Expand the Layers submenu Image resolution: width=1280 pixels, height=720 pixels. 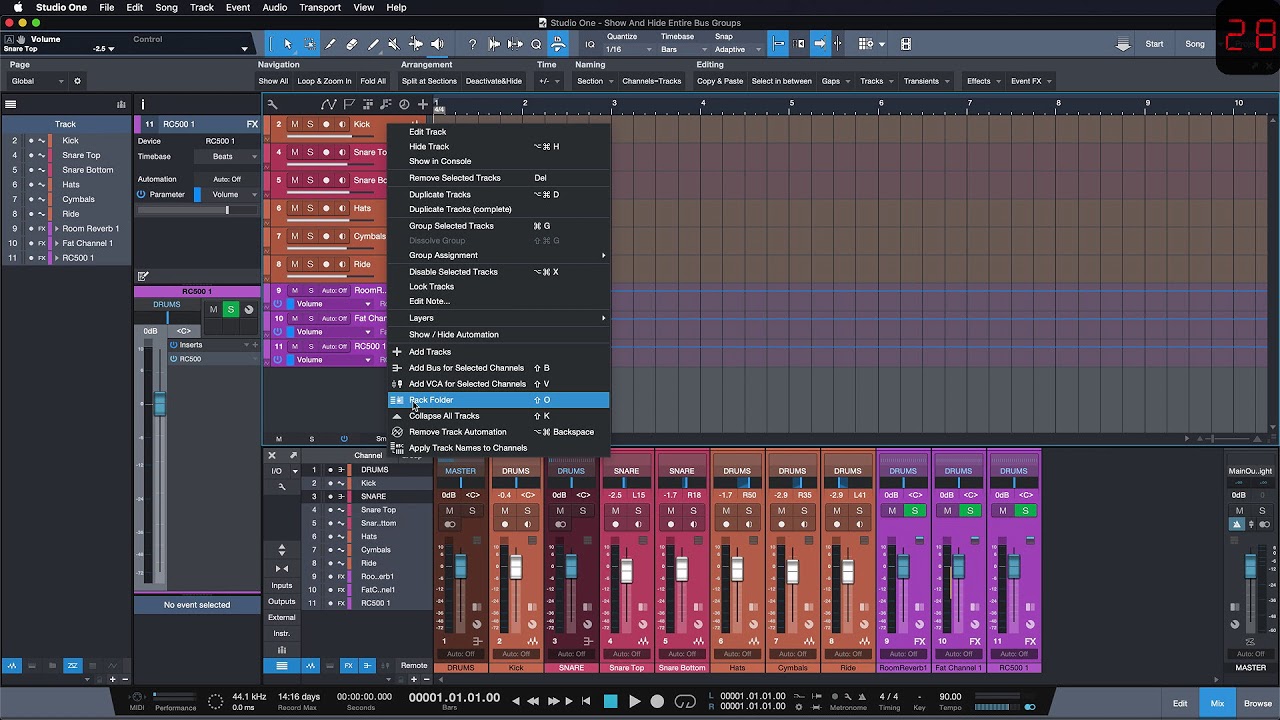tap(498, 318)
